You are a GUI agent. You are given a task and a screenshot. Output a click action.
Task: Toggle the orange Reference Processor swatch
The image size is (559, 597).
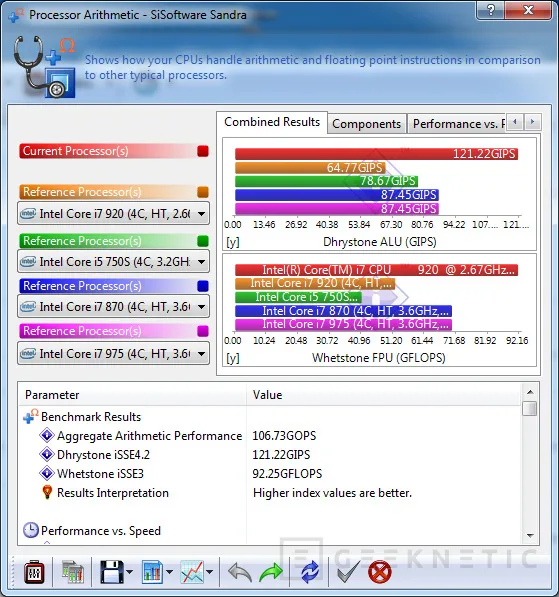[x=203, y=192]
